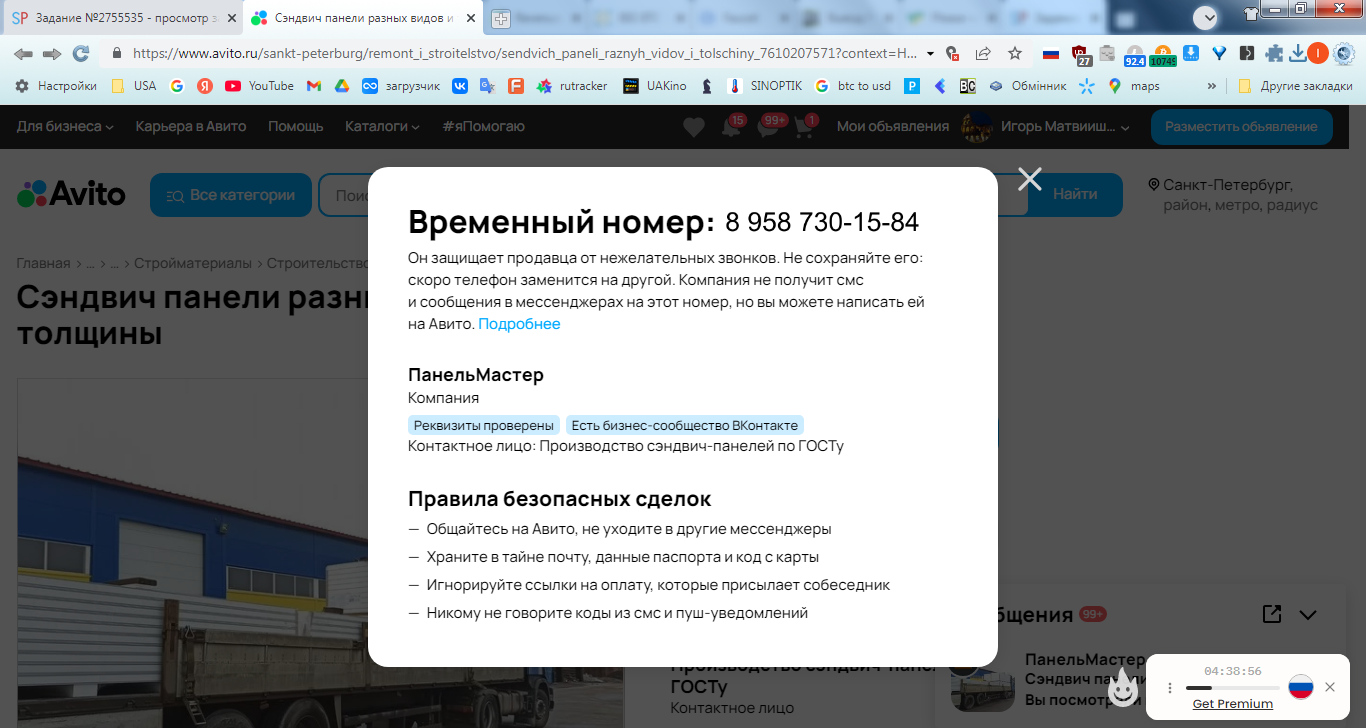Image resolution: width=1366 pixels, height=728 pixels.
Task: Open the btc to usd bookmark
Action: pos(852,86)
